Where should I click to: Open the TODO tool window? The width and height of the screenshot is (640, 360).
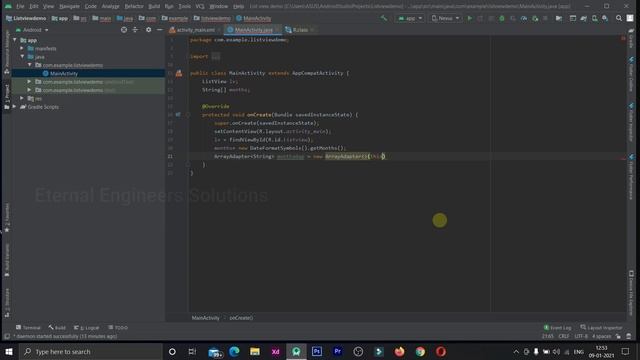[118, 327]
